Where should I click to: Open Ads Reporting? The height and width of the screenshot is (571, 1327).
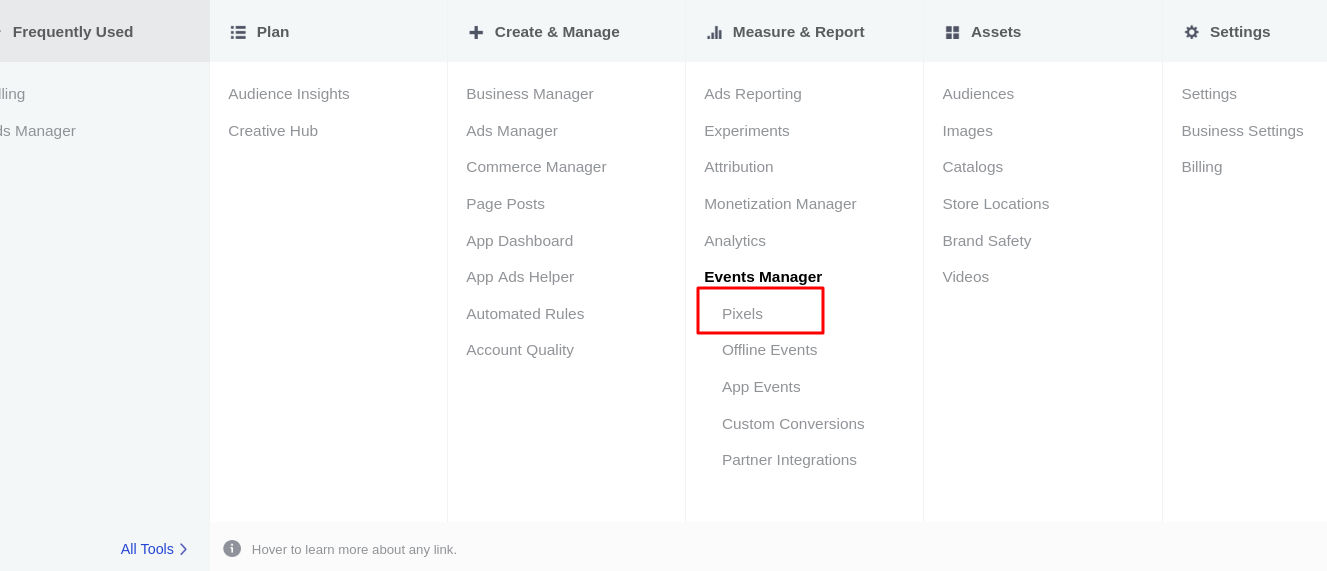753,94
